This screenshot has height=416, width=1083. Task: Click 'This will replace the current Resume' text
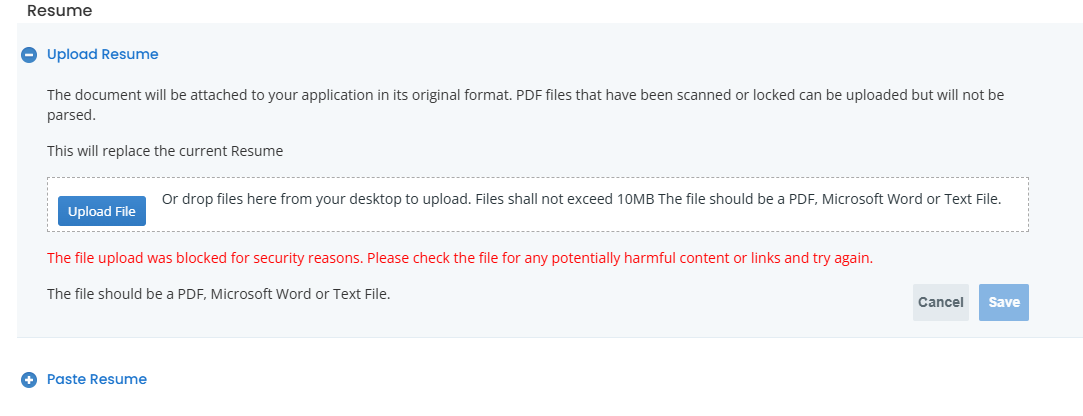pos(165,151)
